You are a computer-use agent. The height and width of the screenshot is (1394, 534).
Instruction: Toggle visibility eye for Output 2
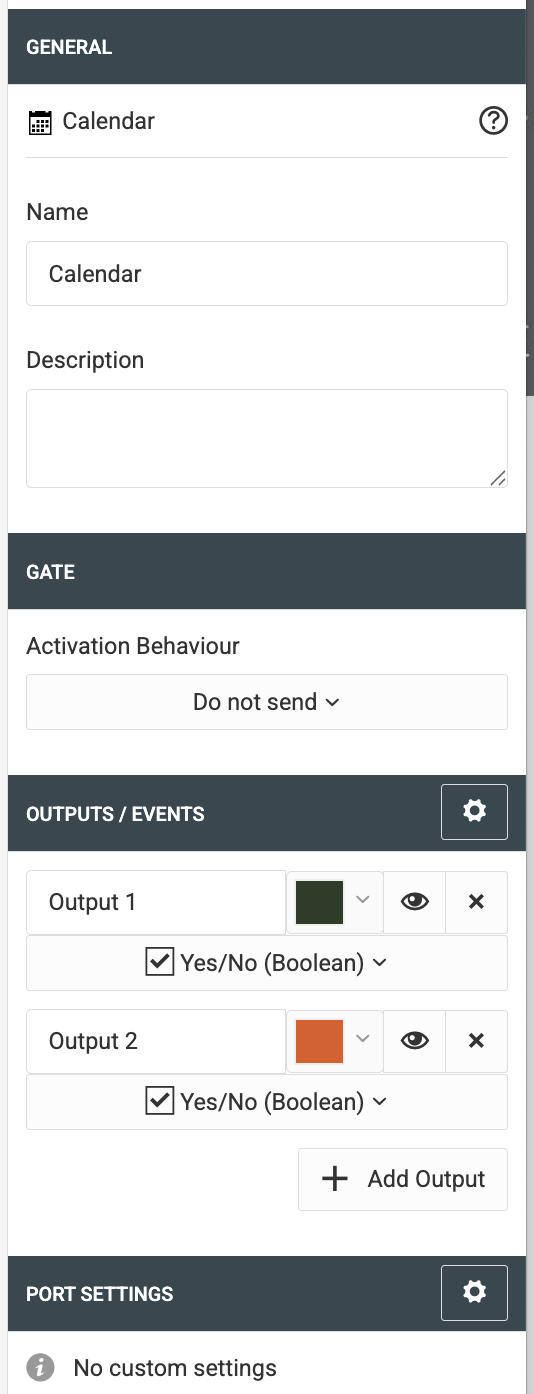click(x=415, y=1041)
